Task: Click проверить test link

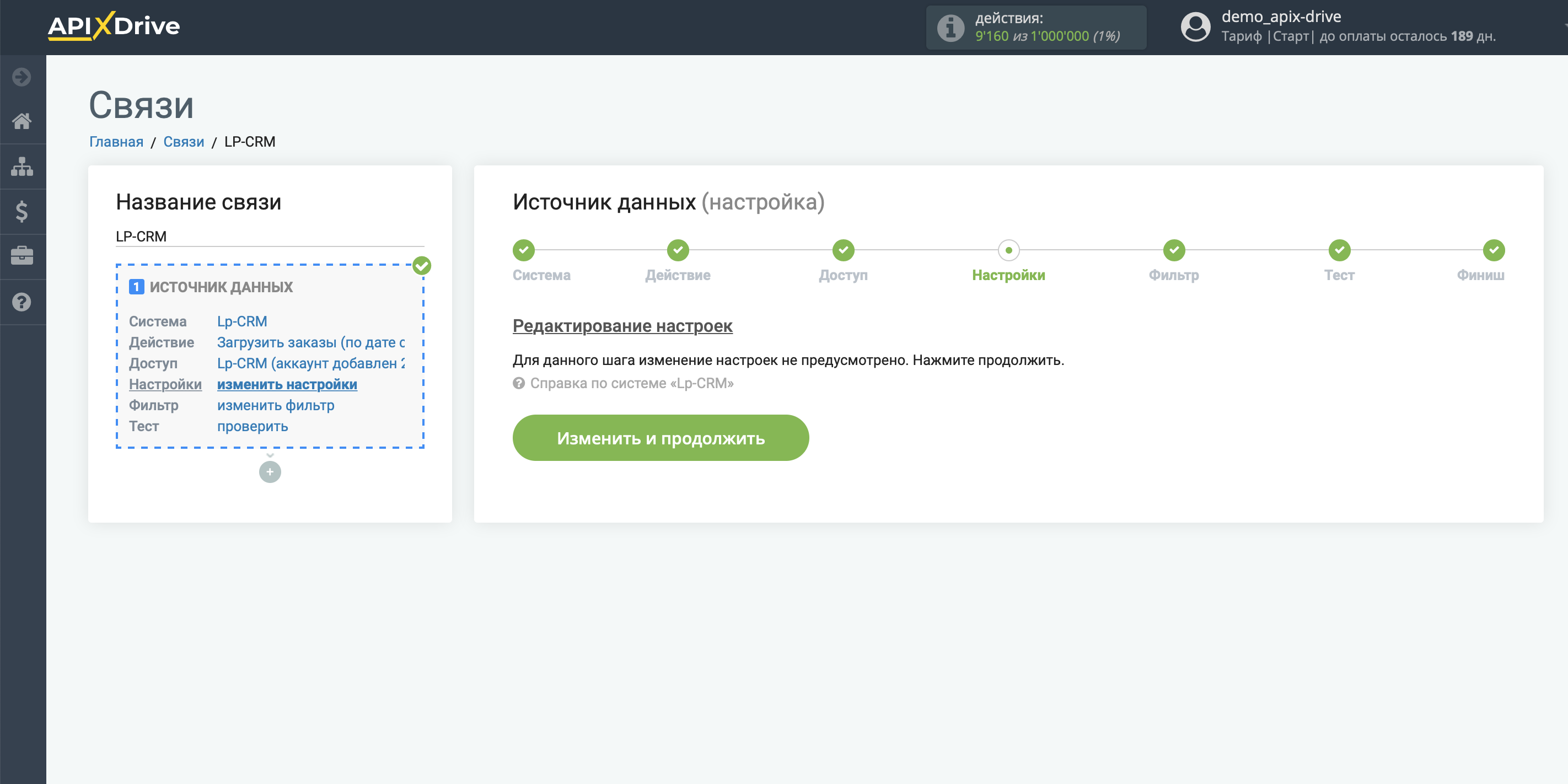Action: 253,426
